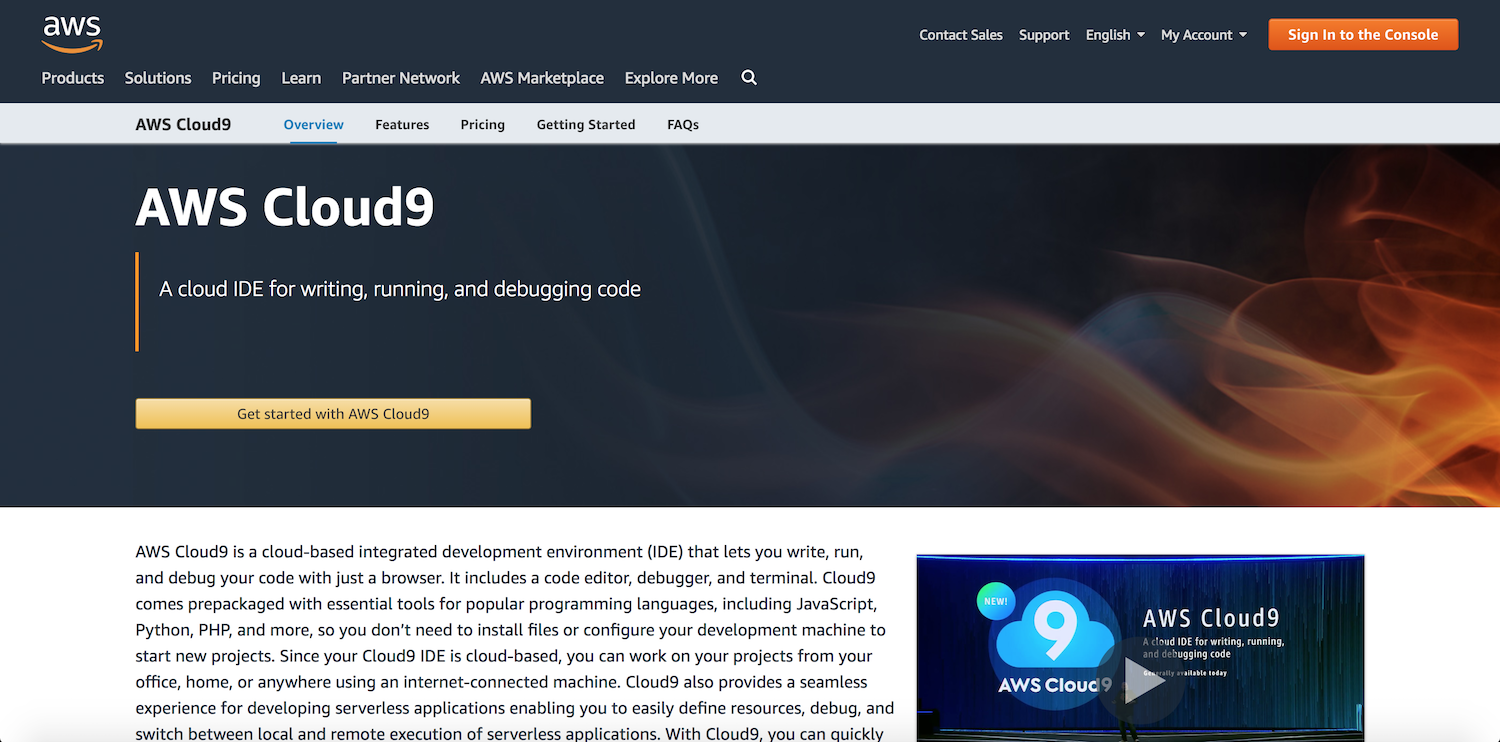The image size is (1500, 742).
Task: Click the AWS logo
Action: coord(72,34)
